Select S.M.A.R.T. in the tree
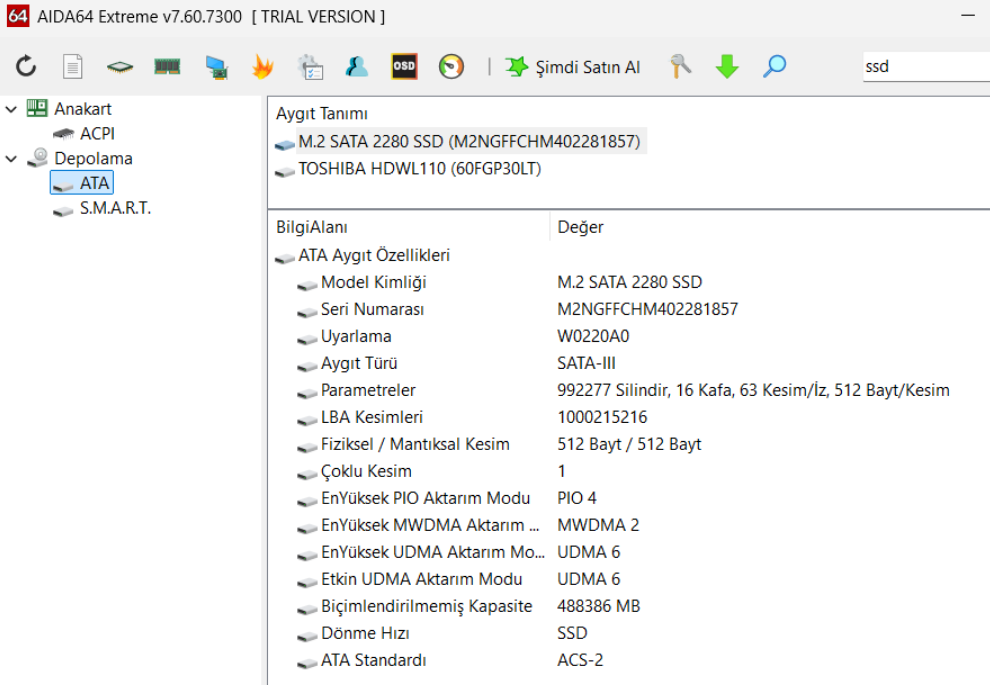This screenshot has height=685, width=990. coord(115,208)
